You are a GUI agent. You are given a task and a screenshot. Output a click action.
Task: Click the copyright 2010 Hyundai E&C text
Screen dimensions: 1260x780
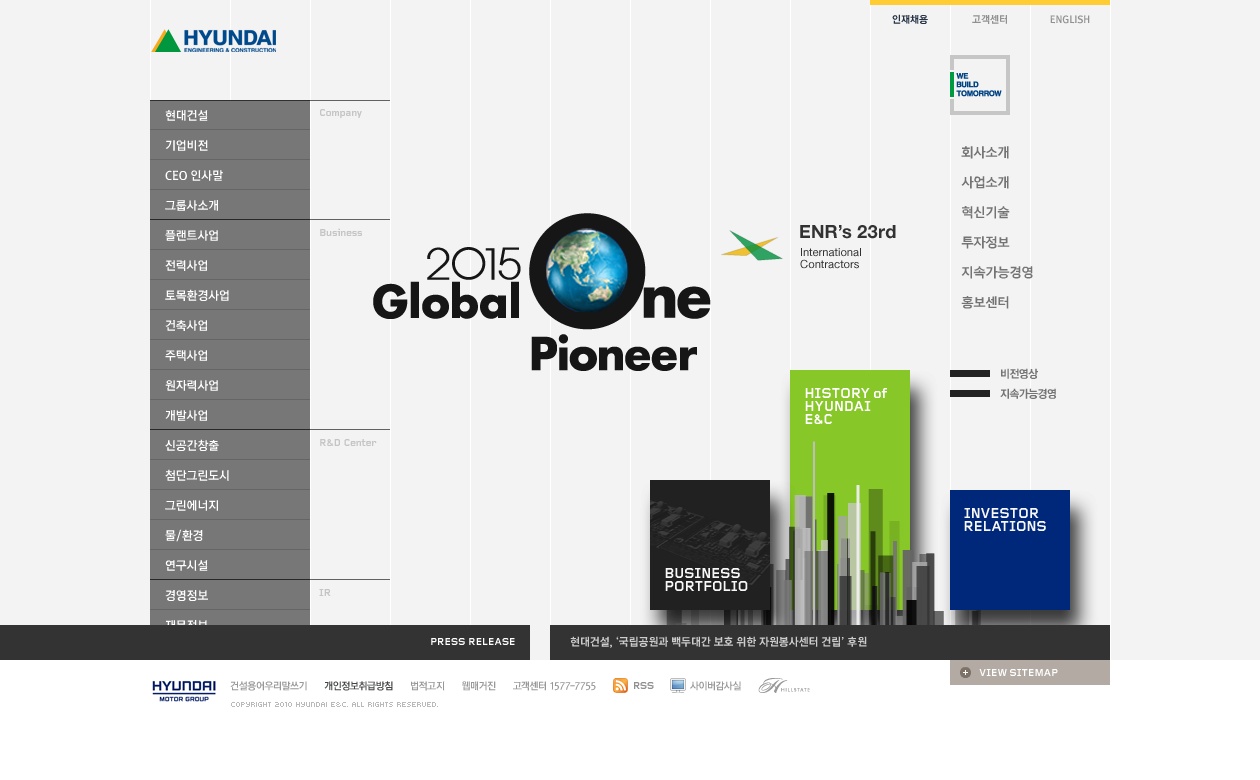point(335,704)
